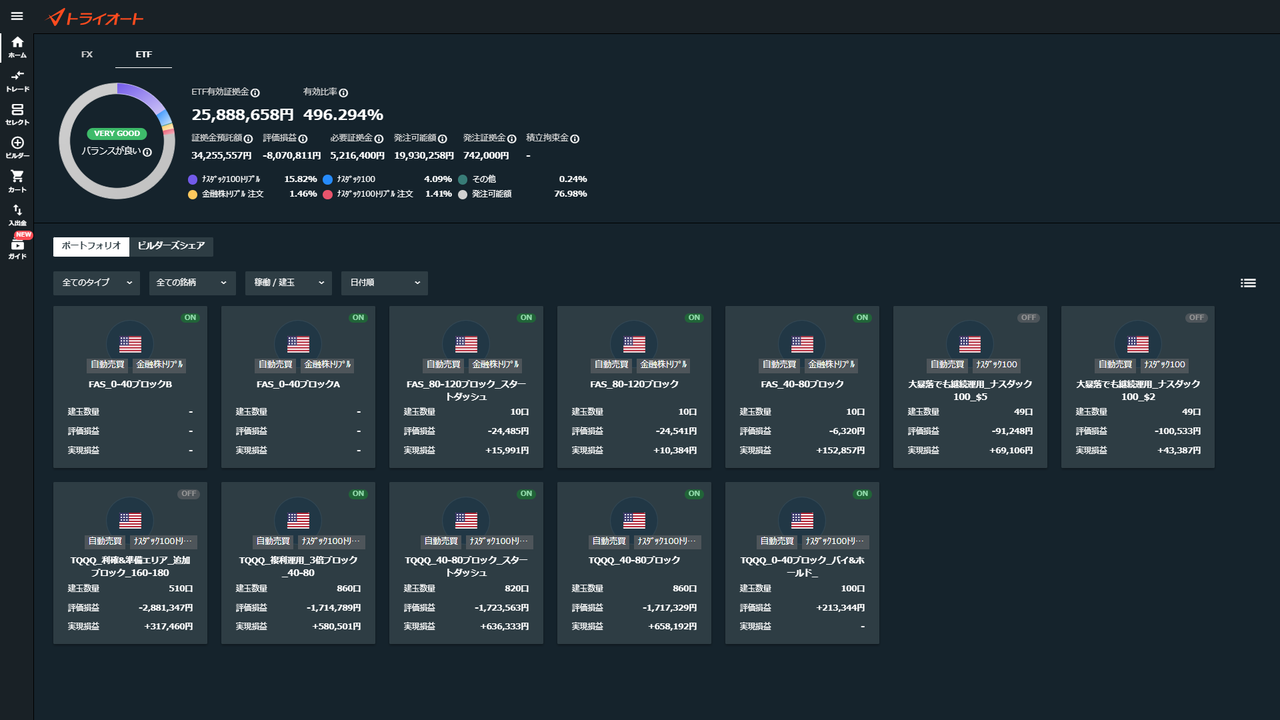
Task: Toggle ON switch of FAS_80-120ブロック
Action: click(x=694, y=317)
